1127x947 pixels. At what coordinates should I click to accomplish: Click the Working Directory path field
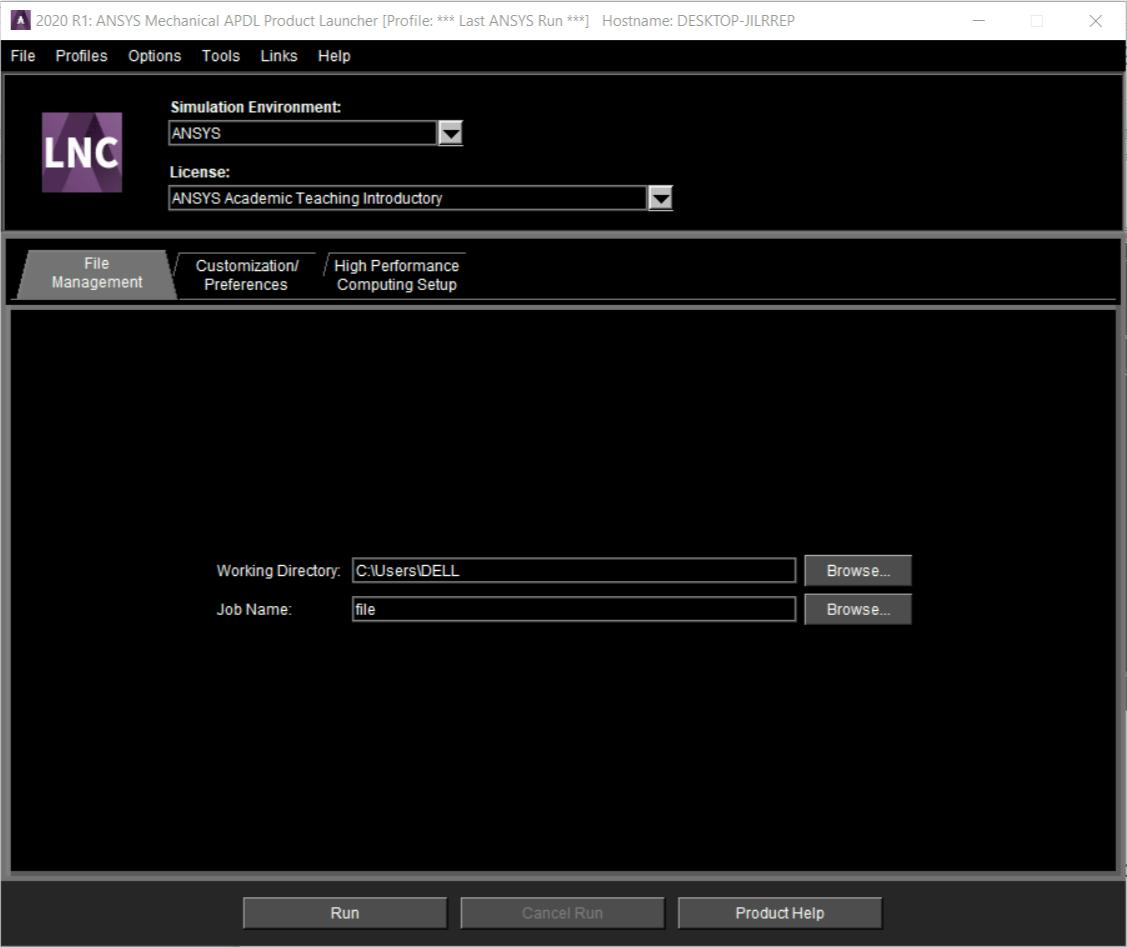point(573,571)
